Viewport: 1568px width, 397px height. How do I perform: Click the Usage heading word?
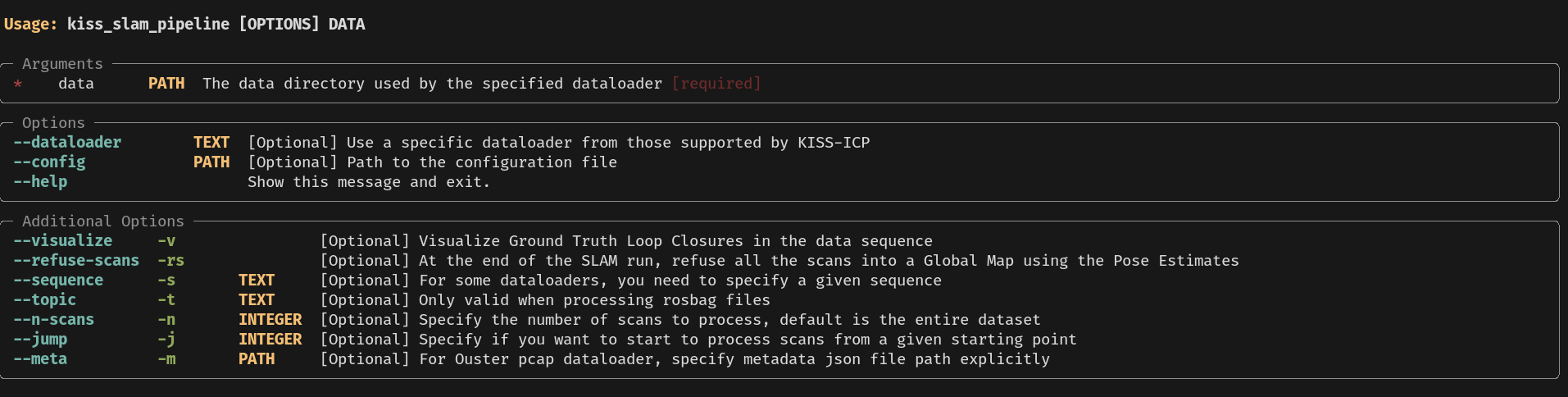click(31, 25)
